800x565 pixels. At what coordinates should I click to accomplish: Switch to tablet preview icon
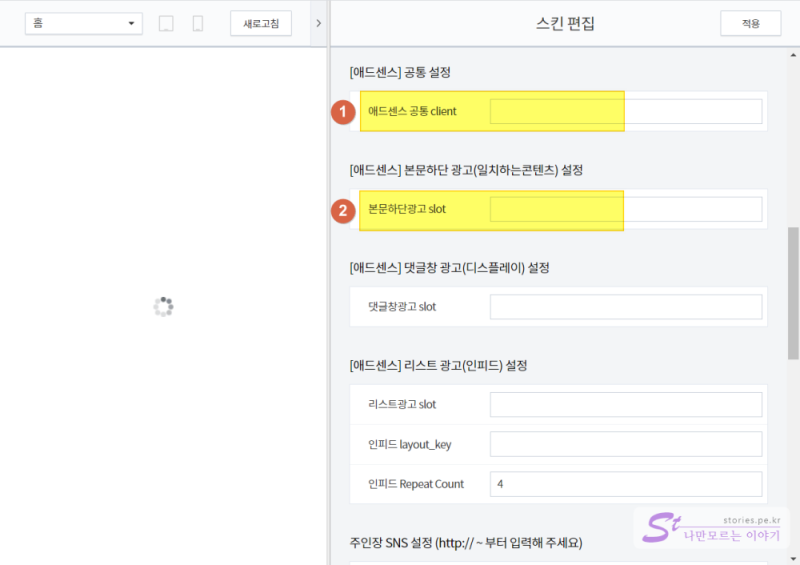tap(166, 23)
